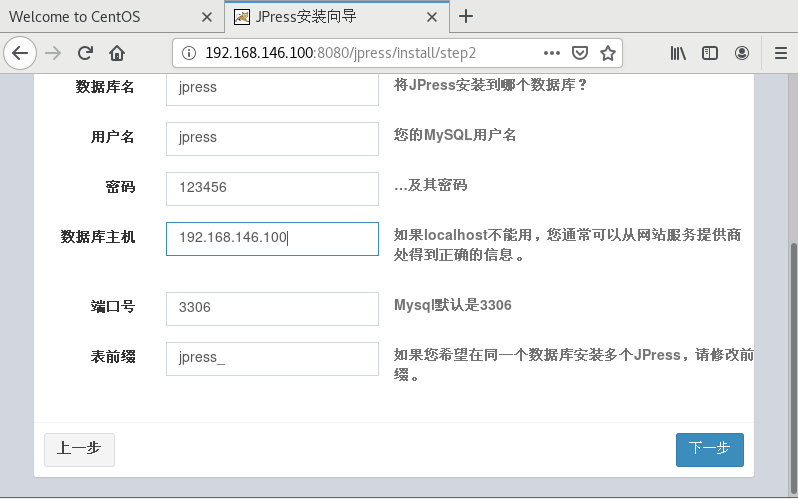The image size is (798, 499).
Task: Click the hint about installing multiple JPress
Action: pos(574,365)
